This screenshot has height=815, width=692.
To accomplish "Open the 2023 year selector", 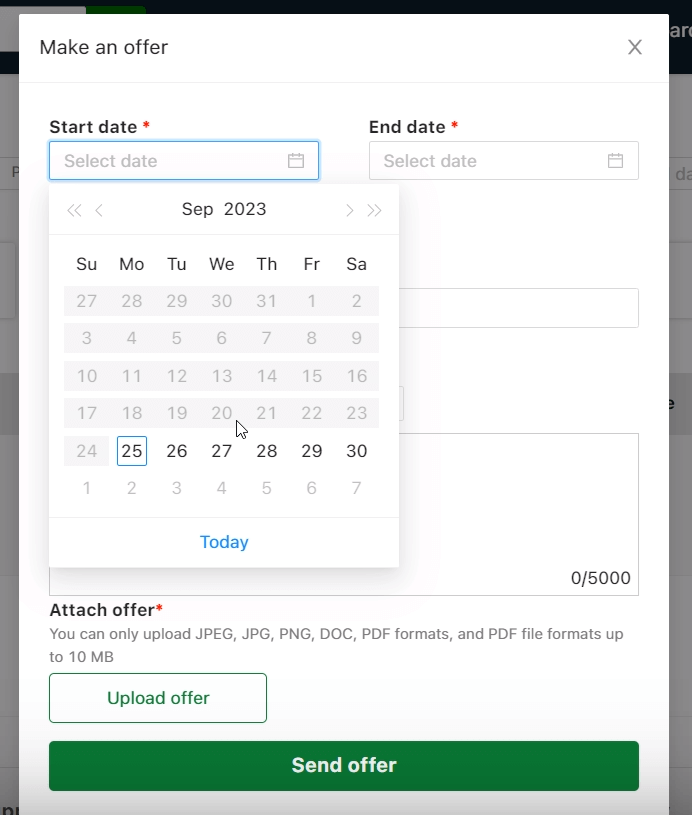I will [x=245, y=209].
